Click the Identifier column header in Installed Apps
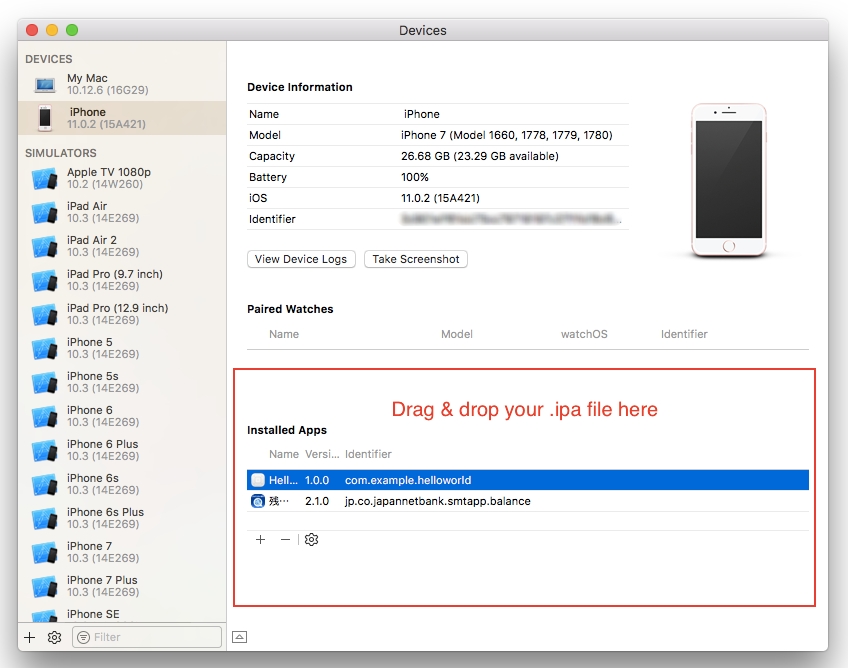 pyautogui.click(x=368, y=454)
